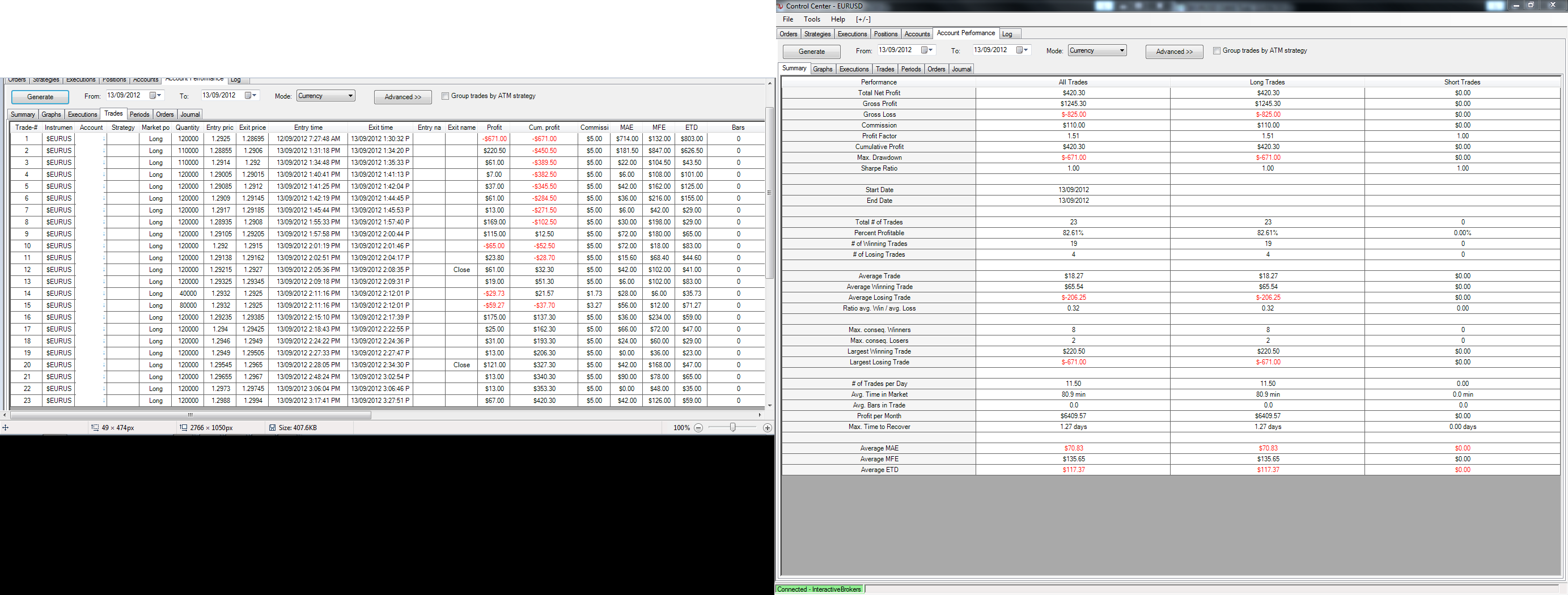Click the Cum. profit column header

coord(544,127)
